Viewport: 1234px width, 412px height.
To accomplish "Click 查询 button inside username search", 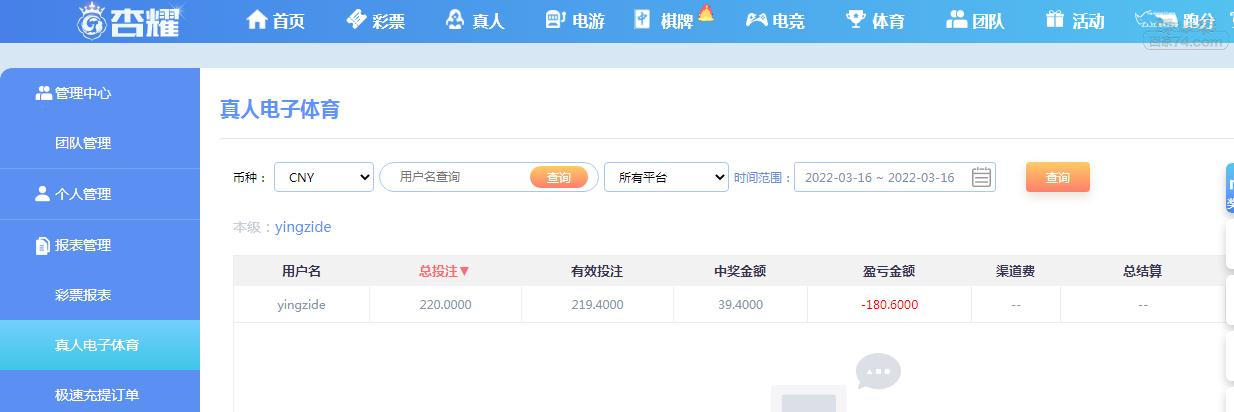I will (559, 177).
